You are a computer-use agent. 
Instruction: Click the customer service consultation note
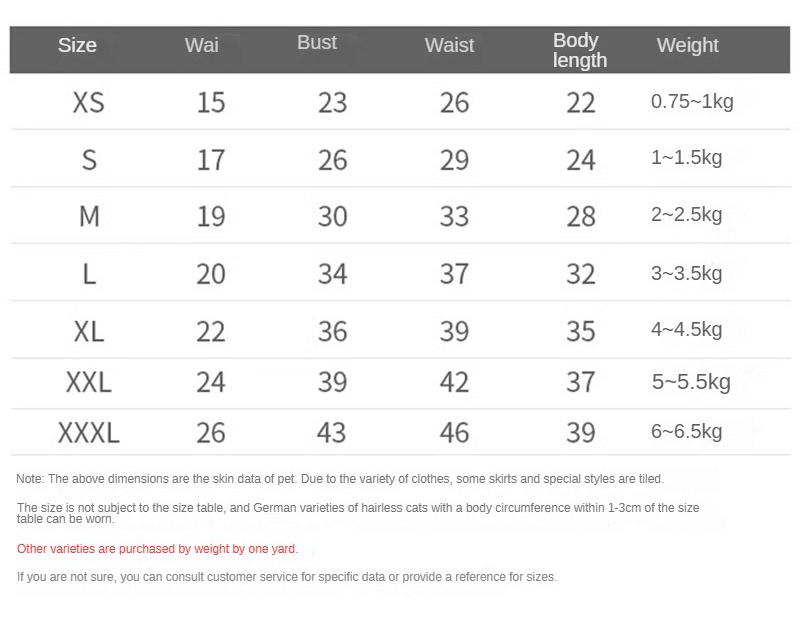287,577
